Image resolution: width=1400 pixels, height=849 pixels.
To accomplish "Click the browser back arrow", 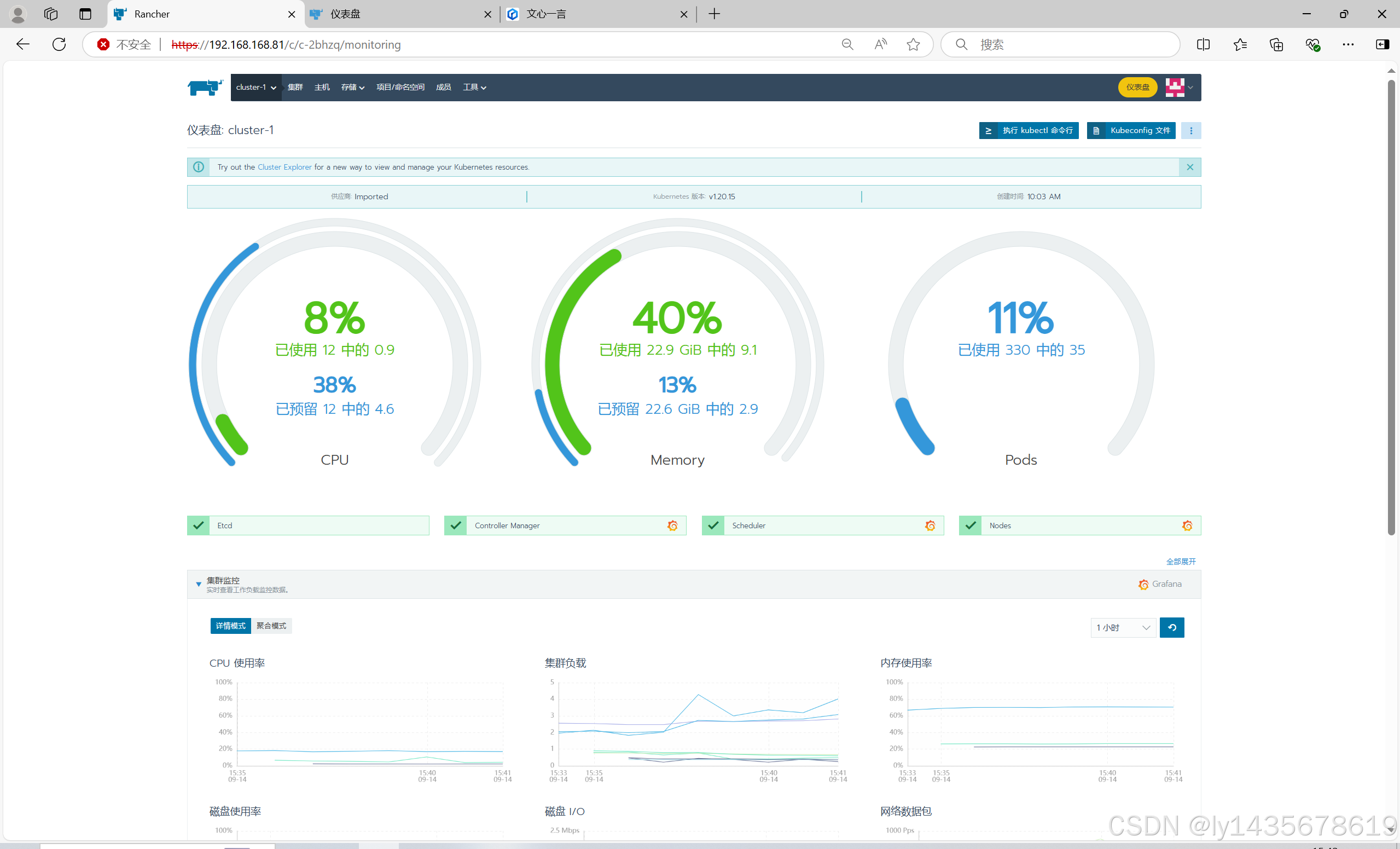I will click(x=23, y=44).
